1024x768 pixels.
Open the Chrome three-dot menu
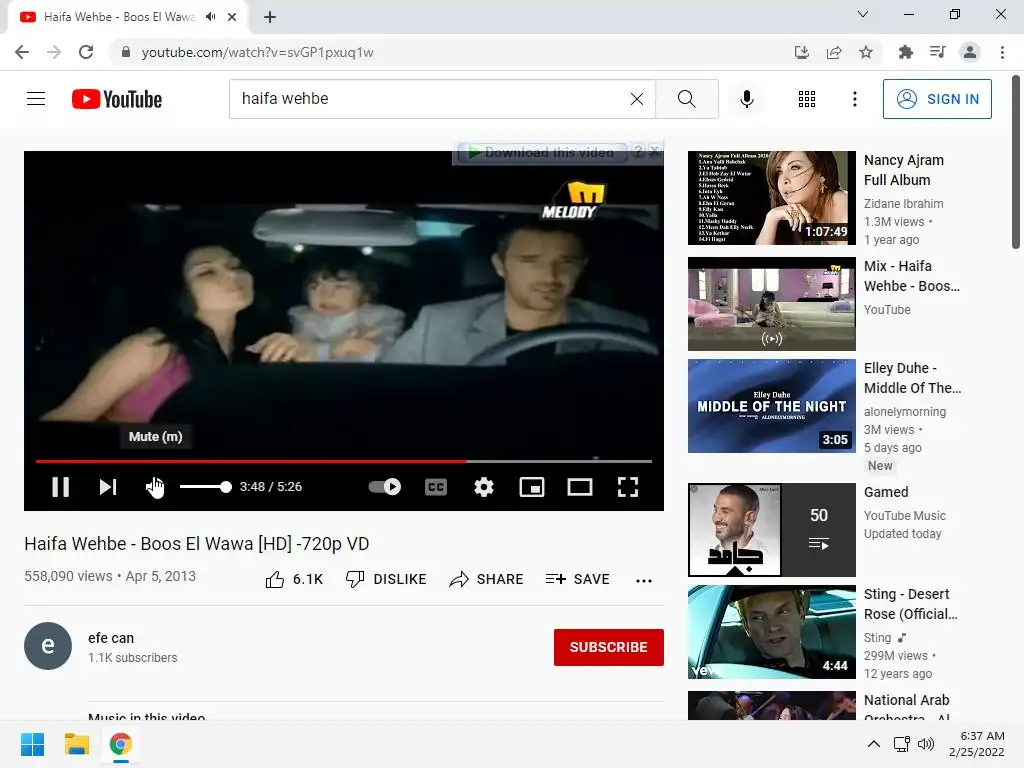tap(1002, 52)
